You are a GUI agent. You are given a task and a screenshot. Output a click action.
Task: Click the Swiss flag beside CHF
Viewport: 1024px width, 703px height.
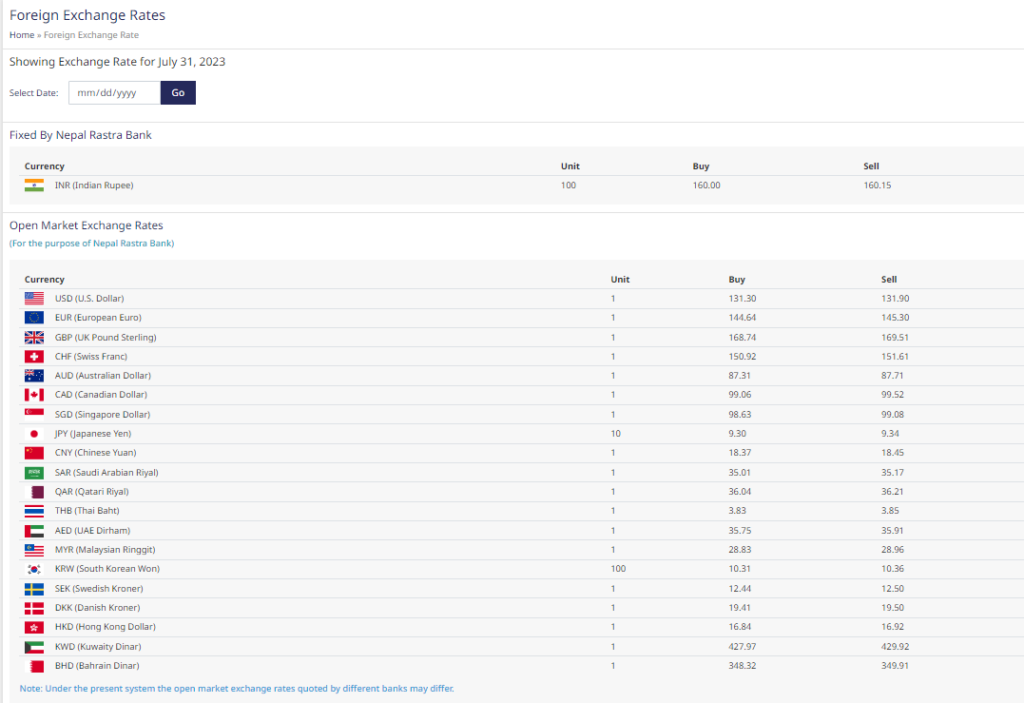coord(34,356)
